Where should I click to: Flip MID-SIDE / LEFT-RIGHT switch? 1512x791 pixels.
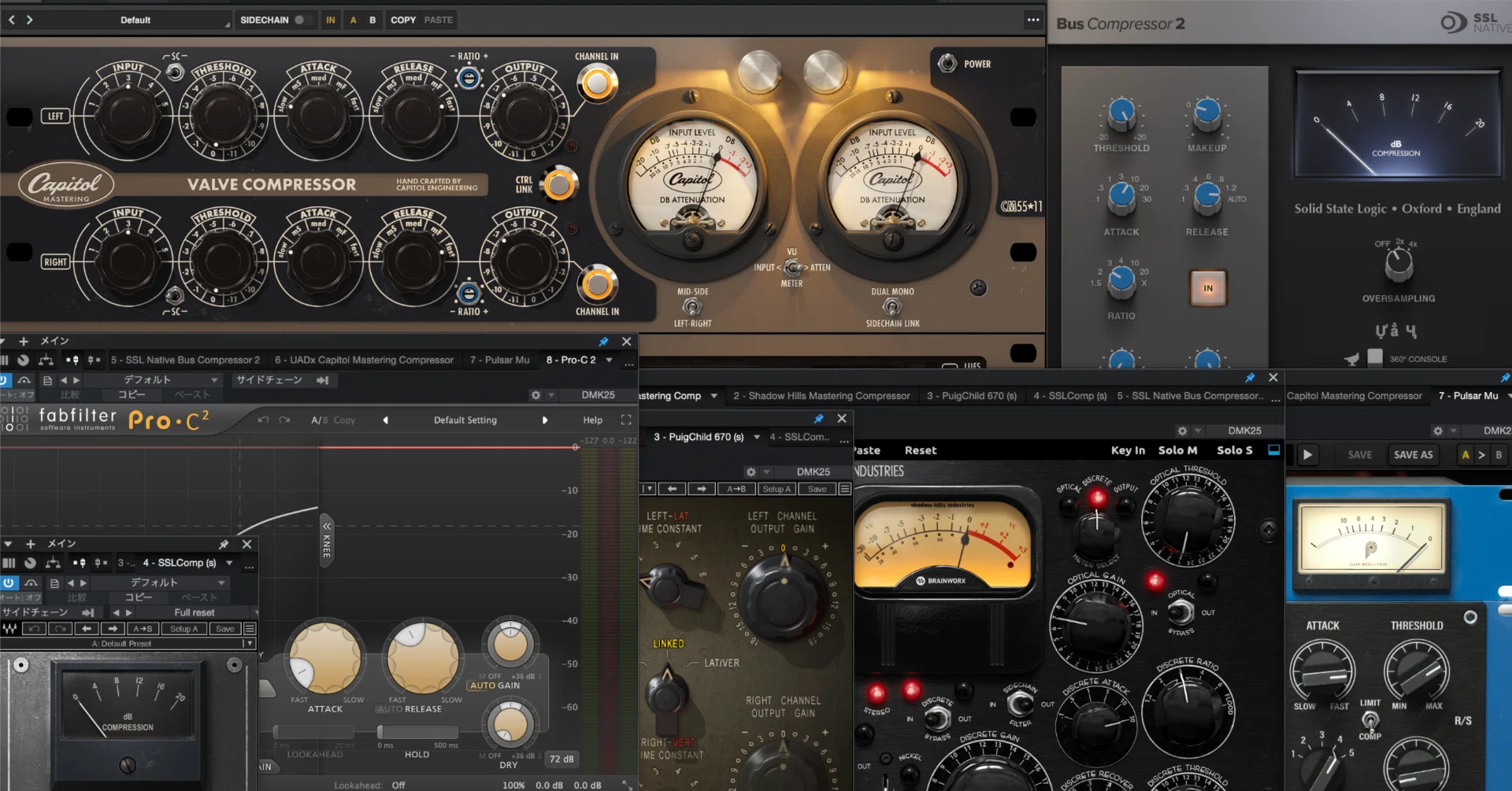click(x=692, y=307)
